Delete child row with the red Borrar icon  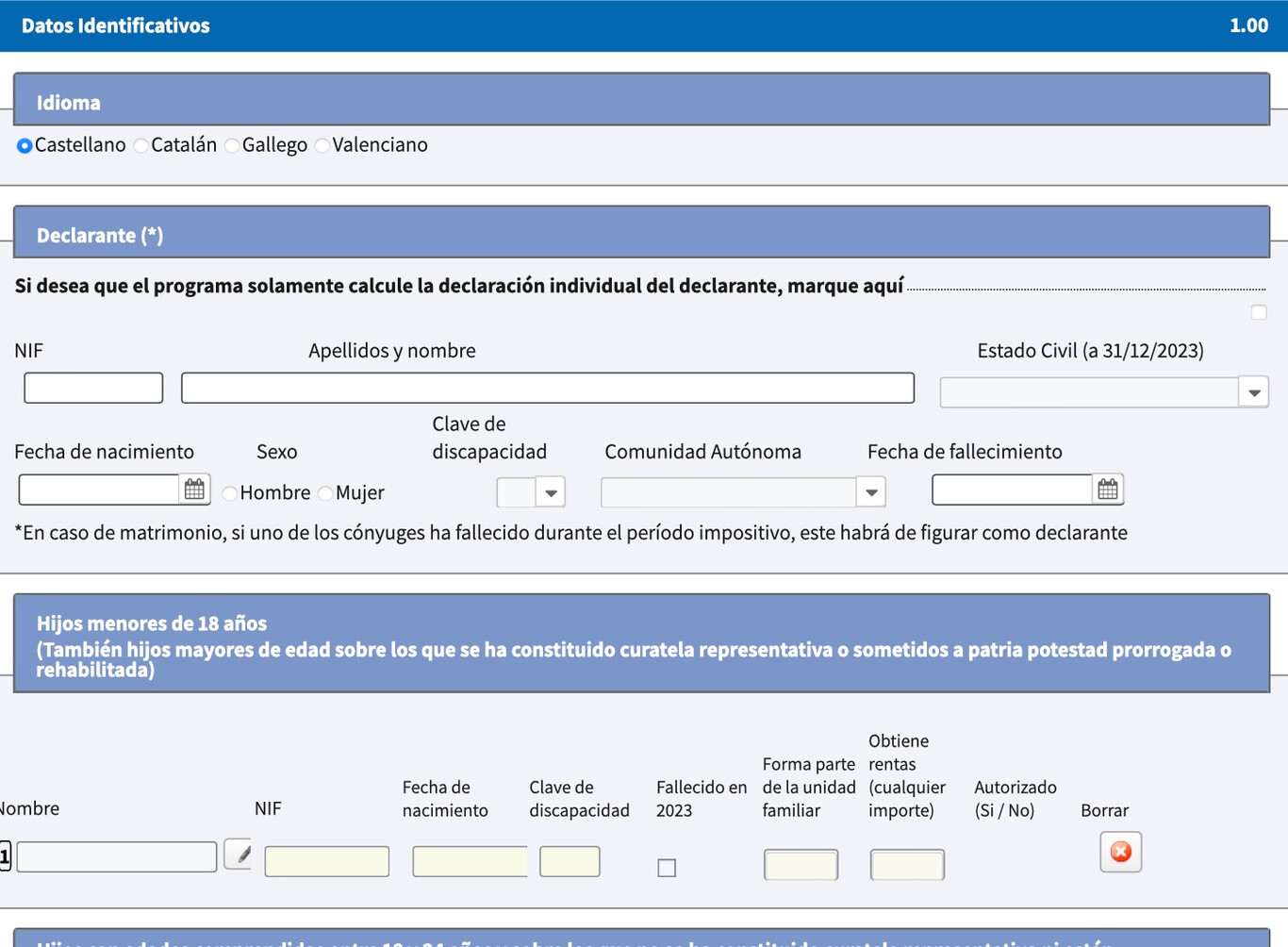(x=1120, y=852)
